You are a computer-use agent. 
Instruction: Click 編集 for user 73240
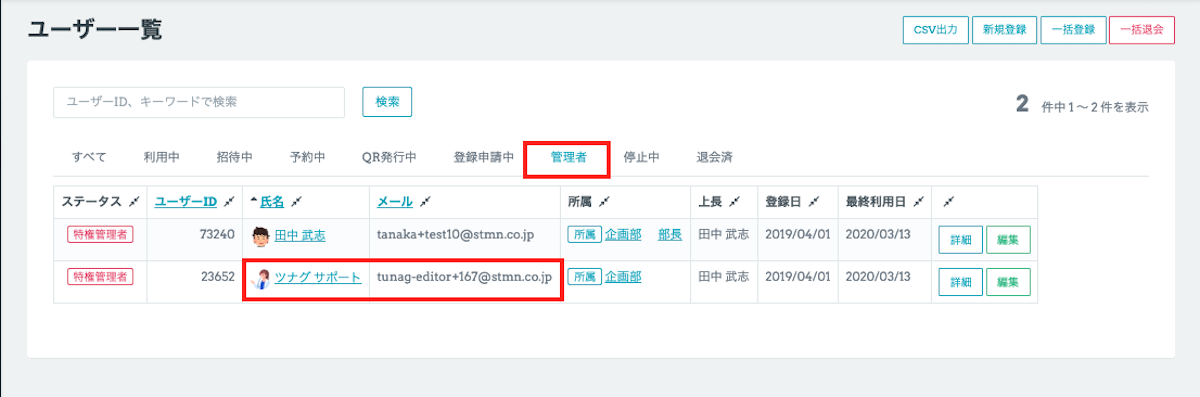tap(1008, 240)
